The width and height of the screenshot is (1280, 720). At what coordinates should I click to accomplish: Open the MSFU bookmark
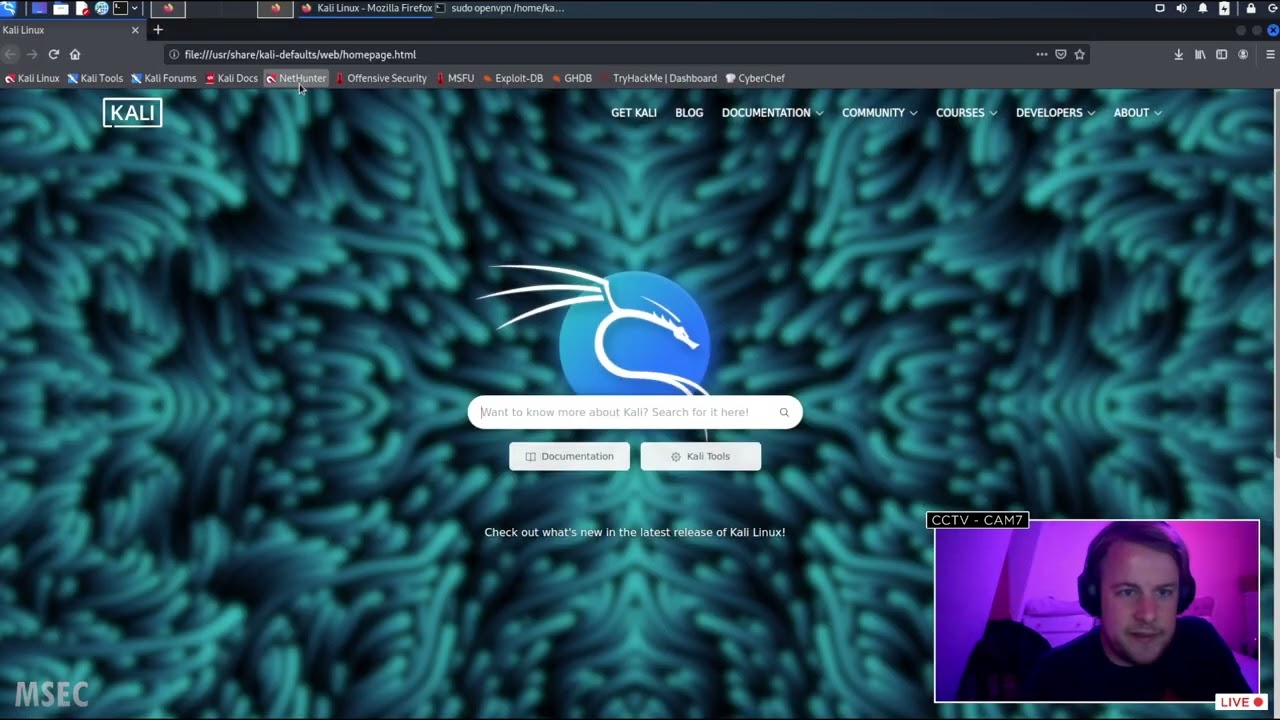click(454, 78)
